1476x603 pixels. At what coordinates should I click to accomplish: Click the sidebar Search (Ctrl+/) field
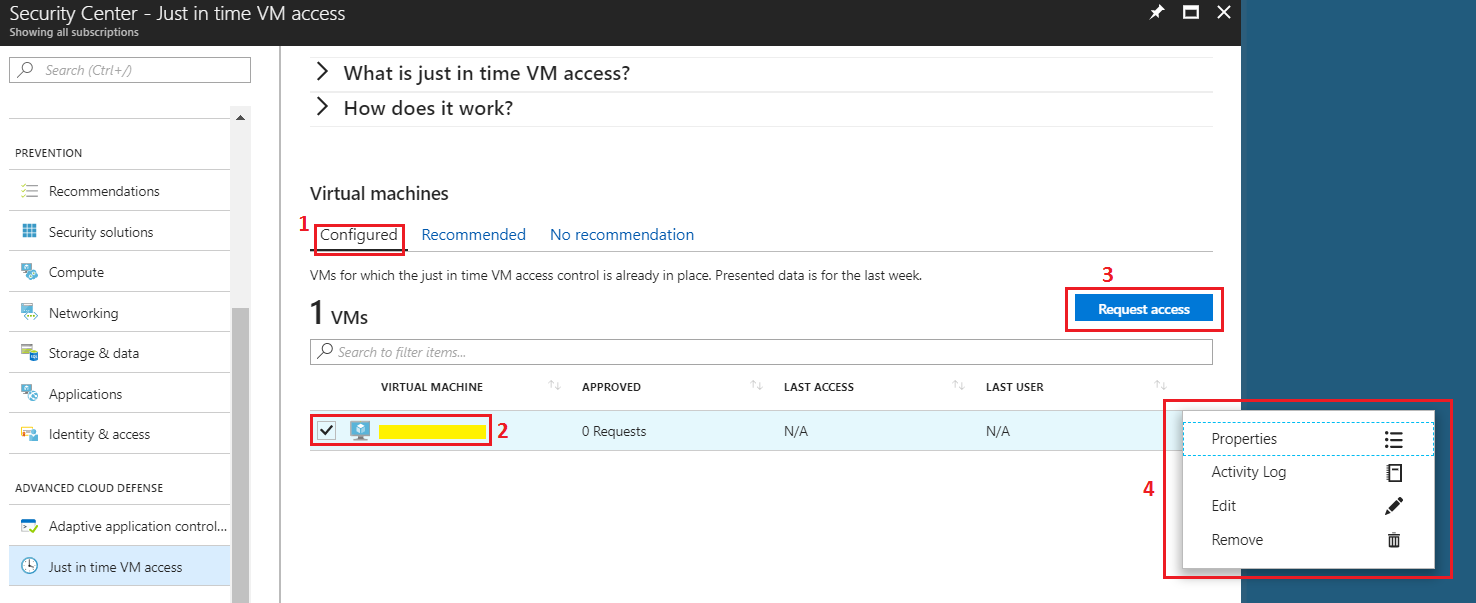click(130, 70)
